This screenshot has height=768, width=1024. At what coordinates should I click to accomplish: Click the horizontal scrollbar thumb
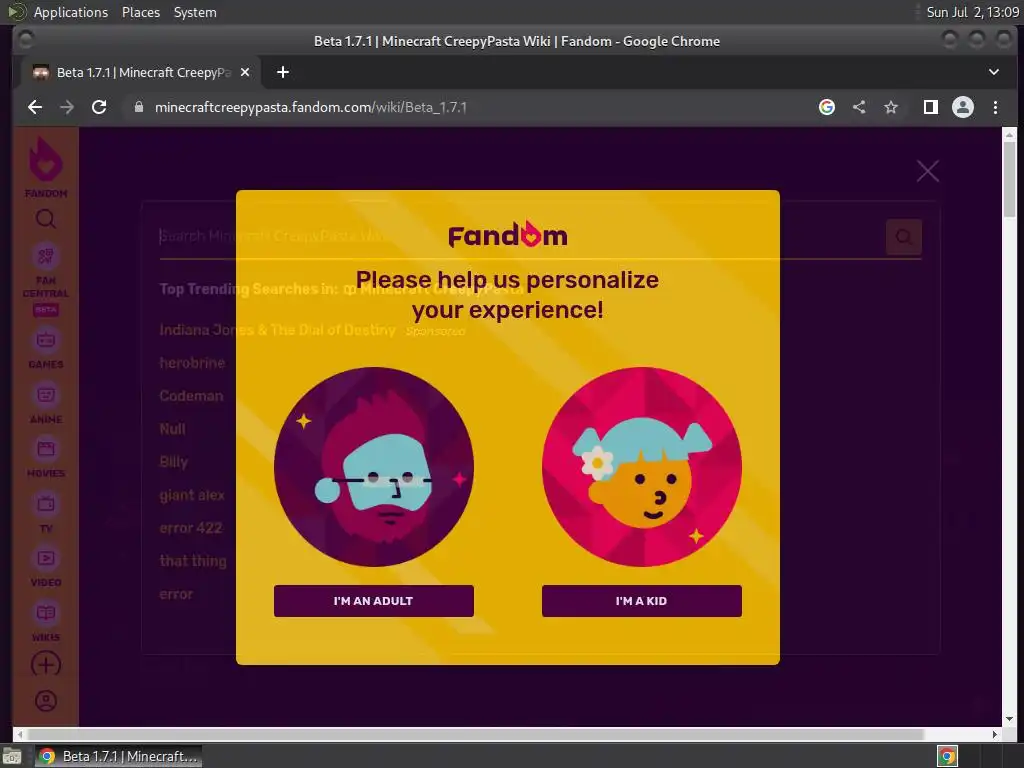(474, 734)
